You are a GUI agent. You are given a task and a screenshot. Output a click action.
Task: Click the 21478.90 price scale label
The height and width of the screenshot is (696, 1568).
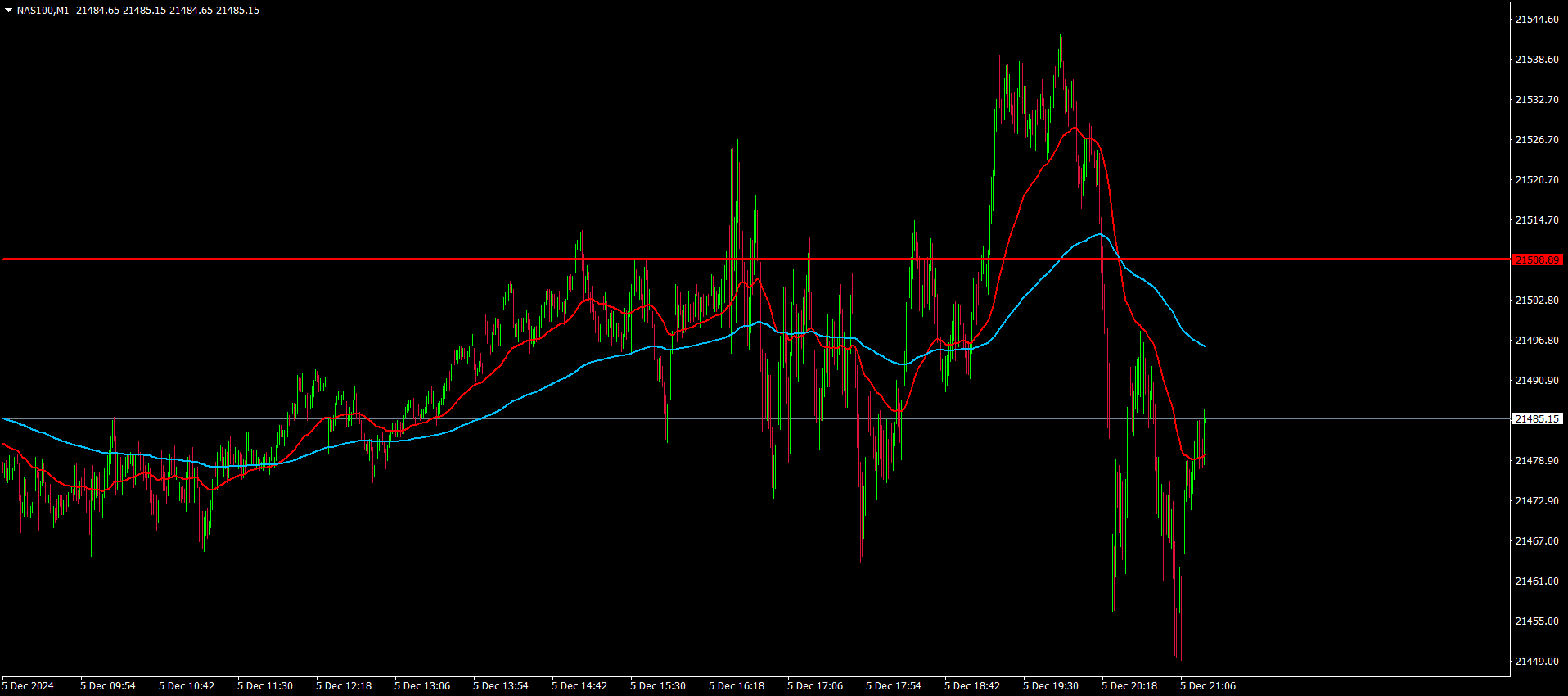1537,461
